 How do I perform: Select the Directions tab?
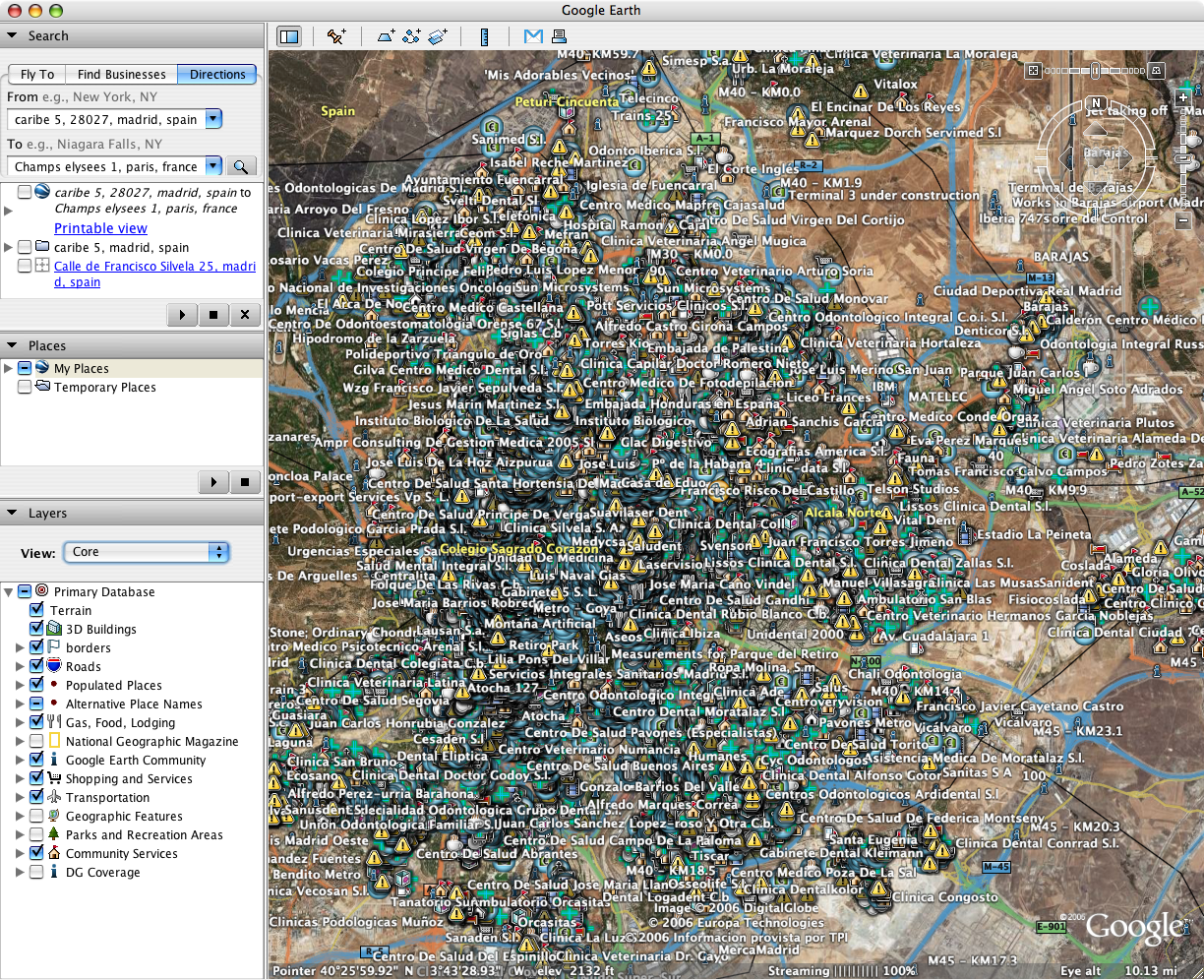pyautogui.click(x=217, y=75)
